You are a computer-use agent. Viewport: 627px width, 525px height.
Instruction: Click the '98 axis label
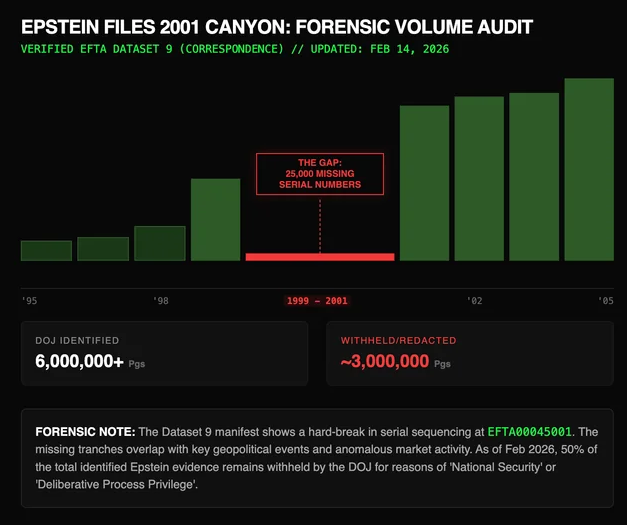(x=161, y=301)
